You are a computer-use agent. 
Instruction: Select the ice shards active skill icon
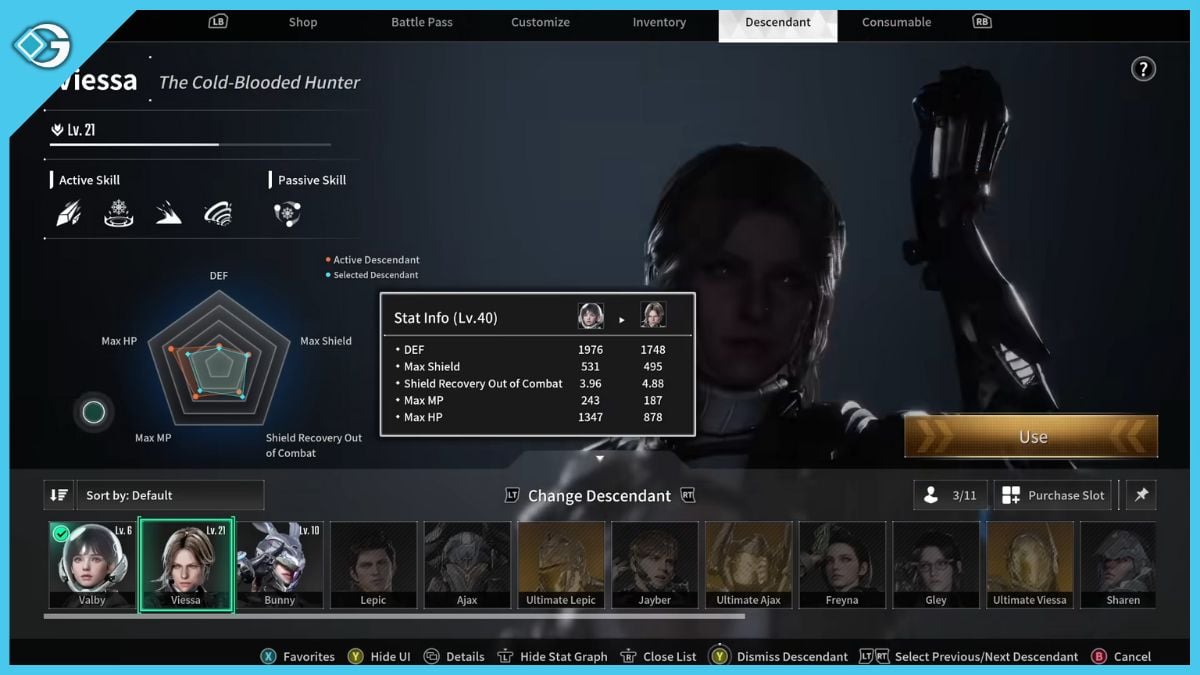[69, 213]
